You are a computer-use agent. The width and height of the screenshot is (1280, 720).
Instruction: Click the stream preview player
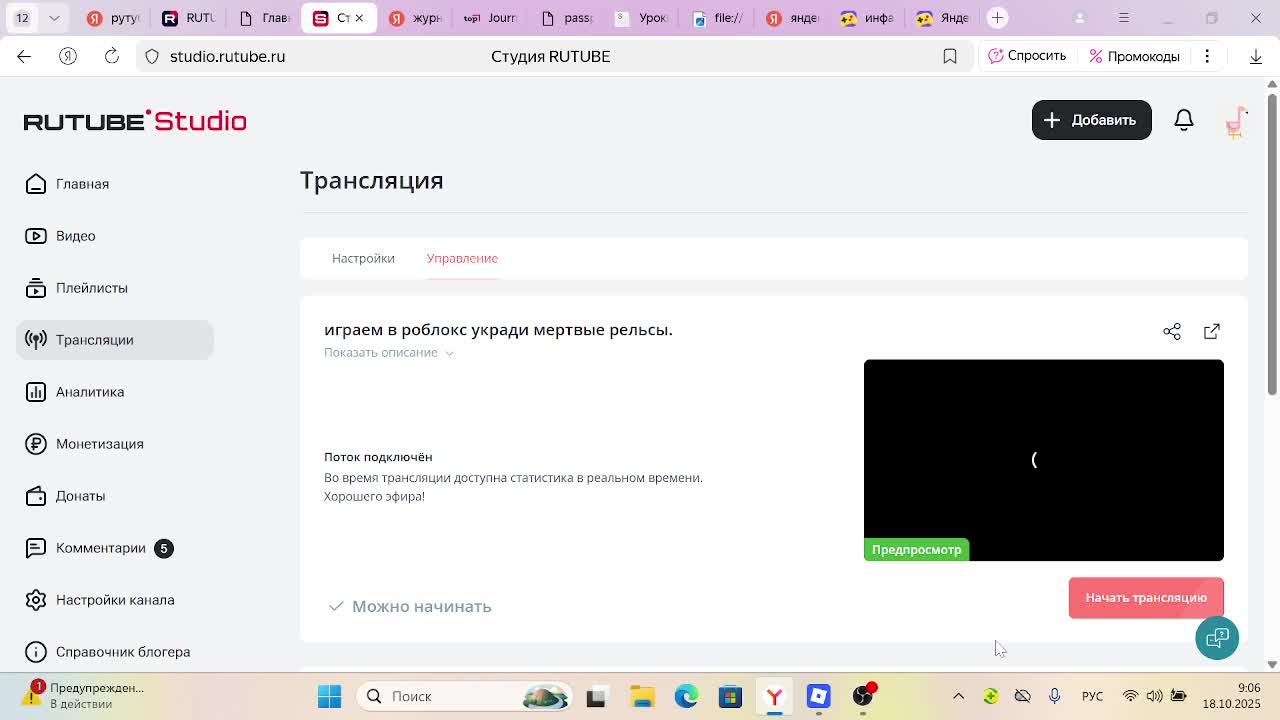coord(1044,460)
